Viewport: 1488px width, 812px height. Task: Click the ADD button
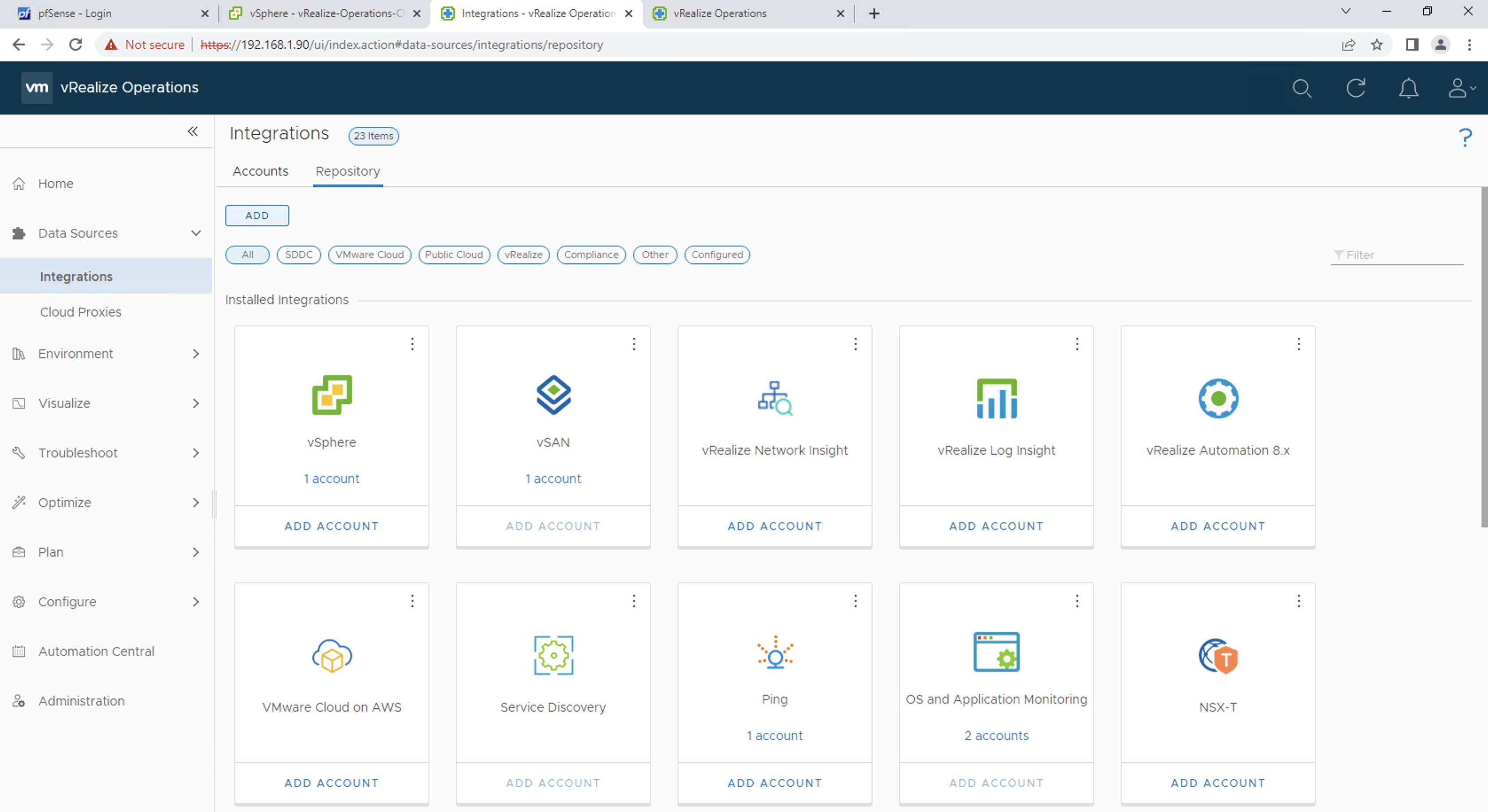click(x=257, y=215)
